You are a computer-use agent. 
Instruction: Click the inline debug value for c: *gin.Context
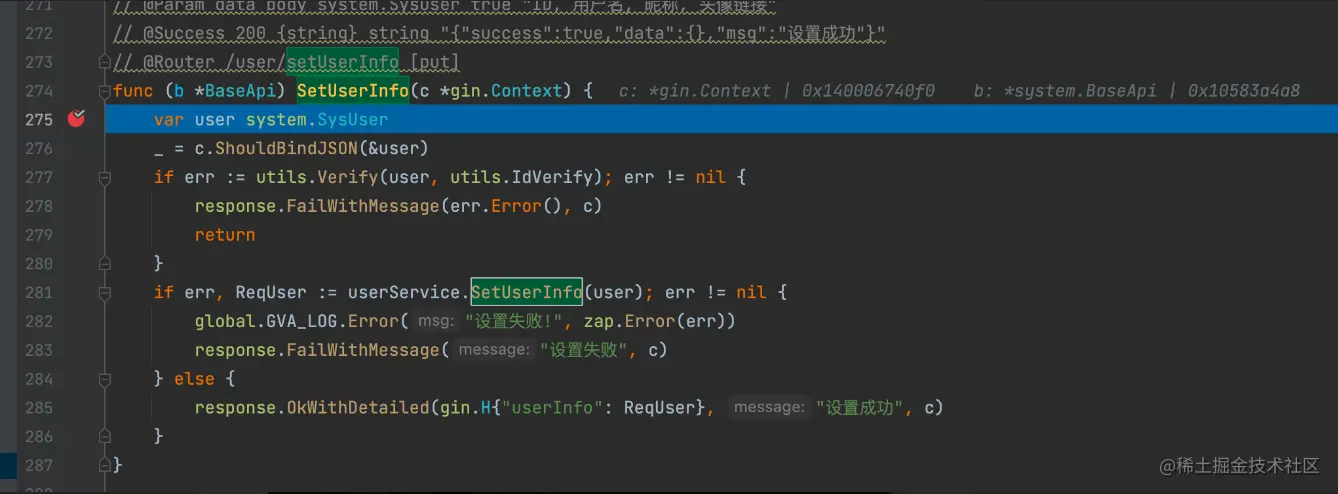pyautogui.click(x=777, y=91)
